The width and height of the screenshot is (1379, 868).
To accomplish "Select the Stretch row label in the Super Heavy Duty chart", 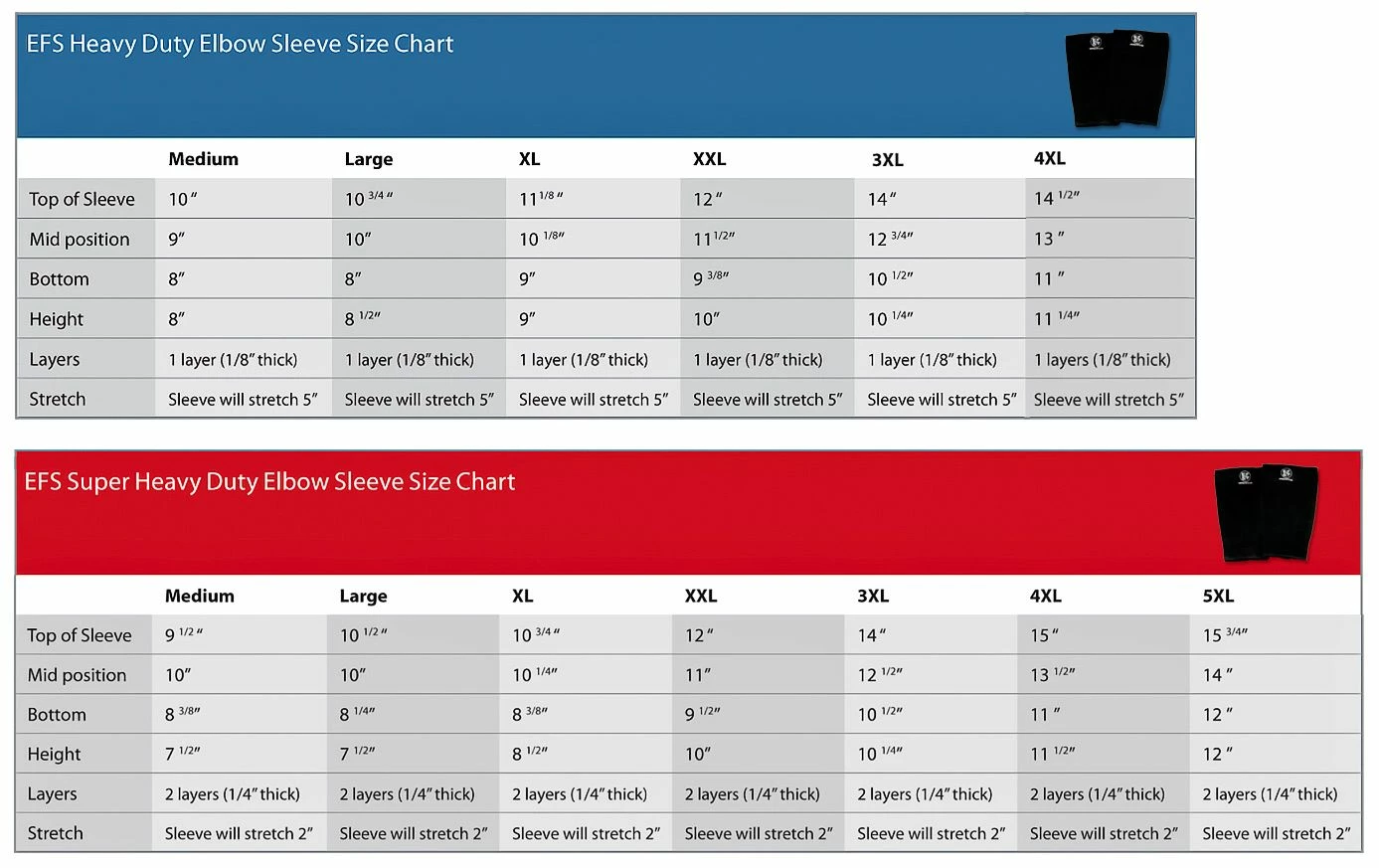I will click(55, 833).
